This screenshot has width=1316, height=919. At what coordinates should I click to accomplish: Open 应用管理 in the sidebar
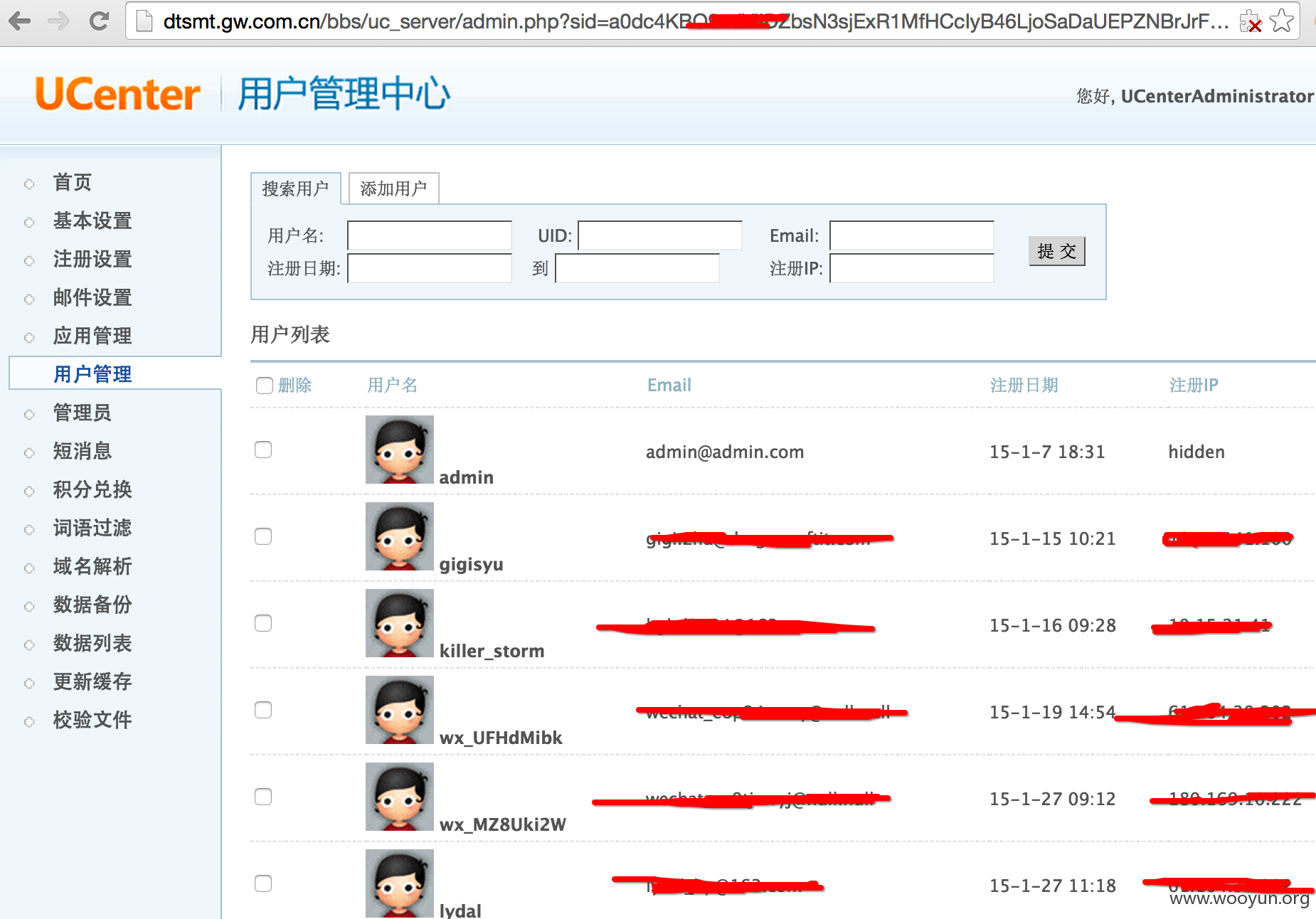(92, 336)
